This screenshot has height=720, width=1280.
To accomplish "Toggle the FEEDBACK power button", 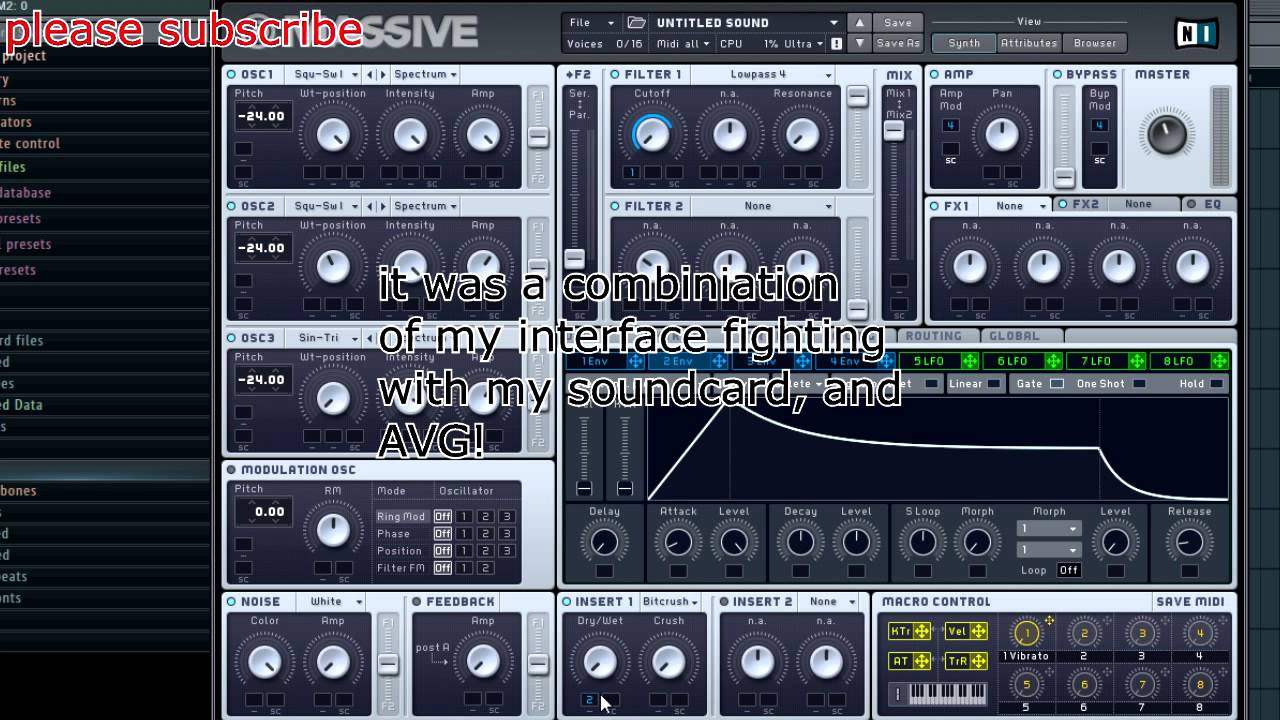I will [x=417, y=601].
